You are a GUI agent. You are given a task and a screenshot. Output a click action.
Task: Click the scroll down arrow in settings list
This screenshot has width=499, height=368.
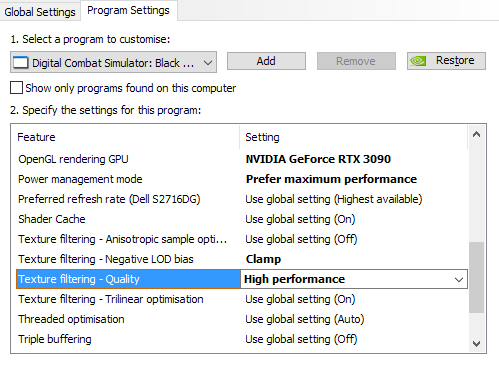click(477, 344)
